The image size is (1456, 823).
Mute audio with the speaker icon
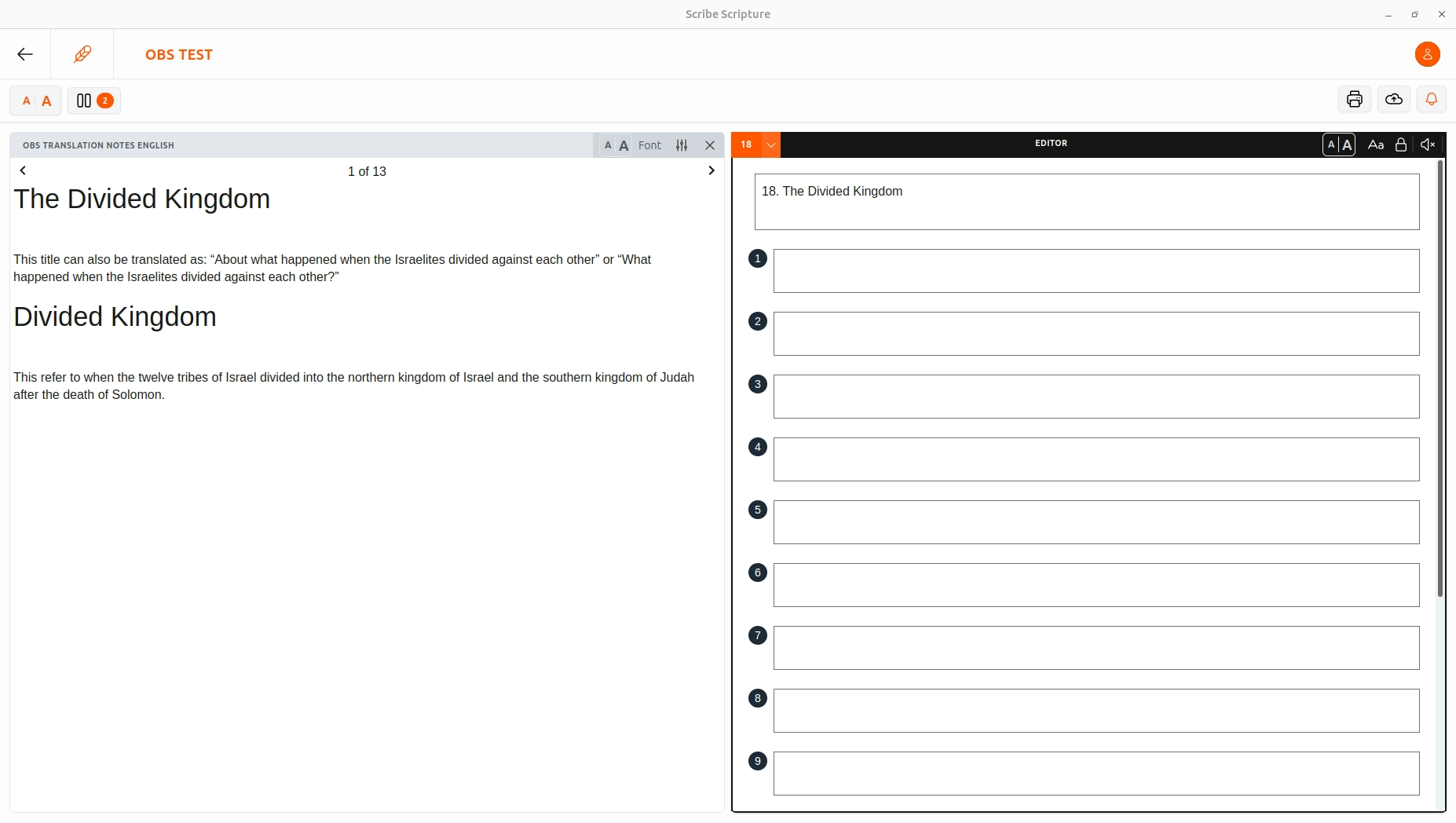coord(1428,144)
